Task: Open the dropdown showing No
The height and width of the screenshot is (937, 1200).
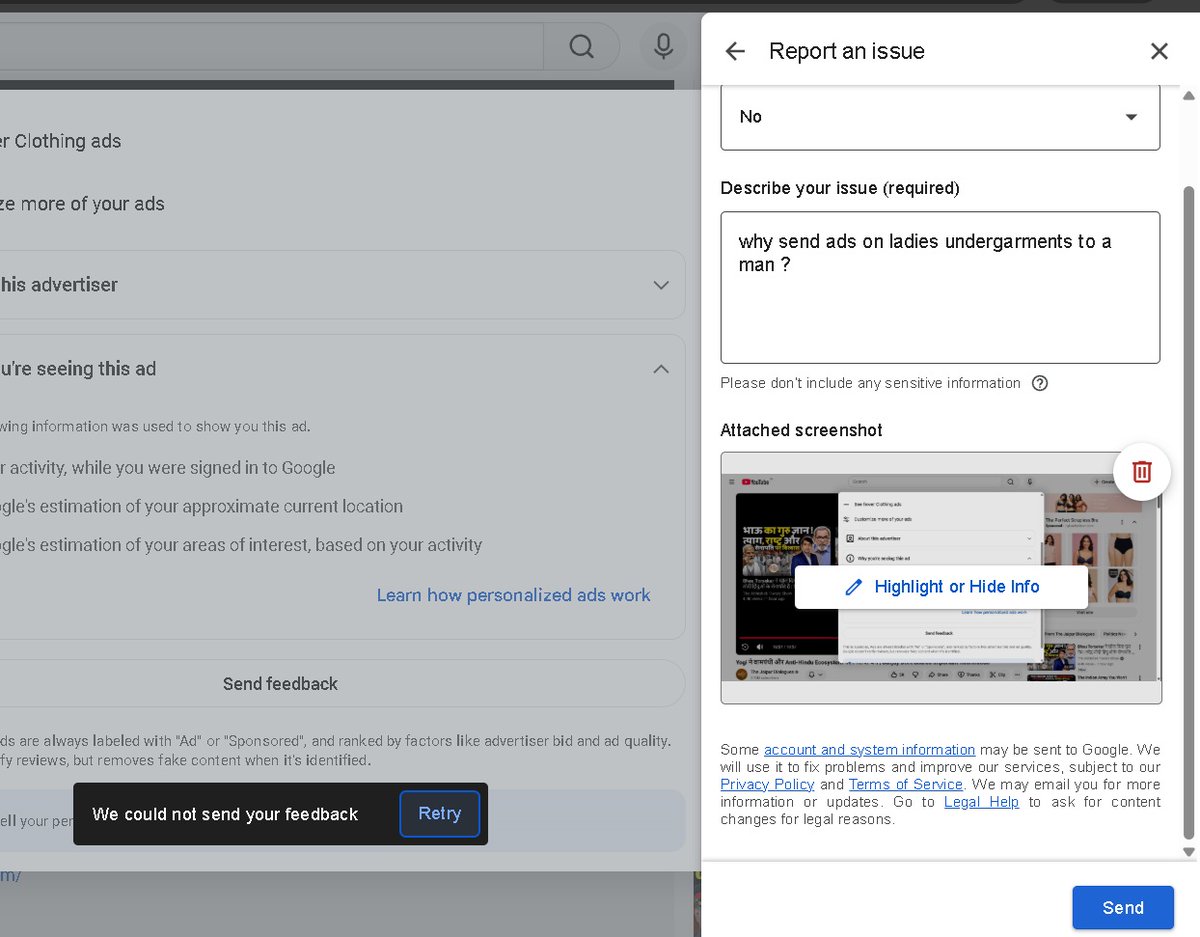Action: pos(940,117)
